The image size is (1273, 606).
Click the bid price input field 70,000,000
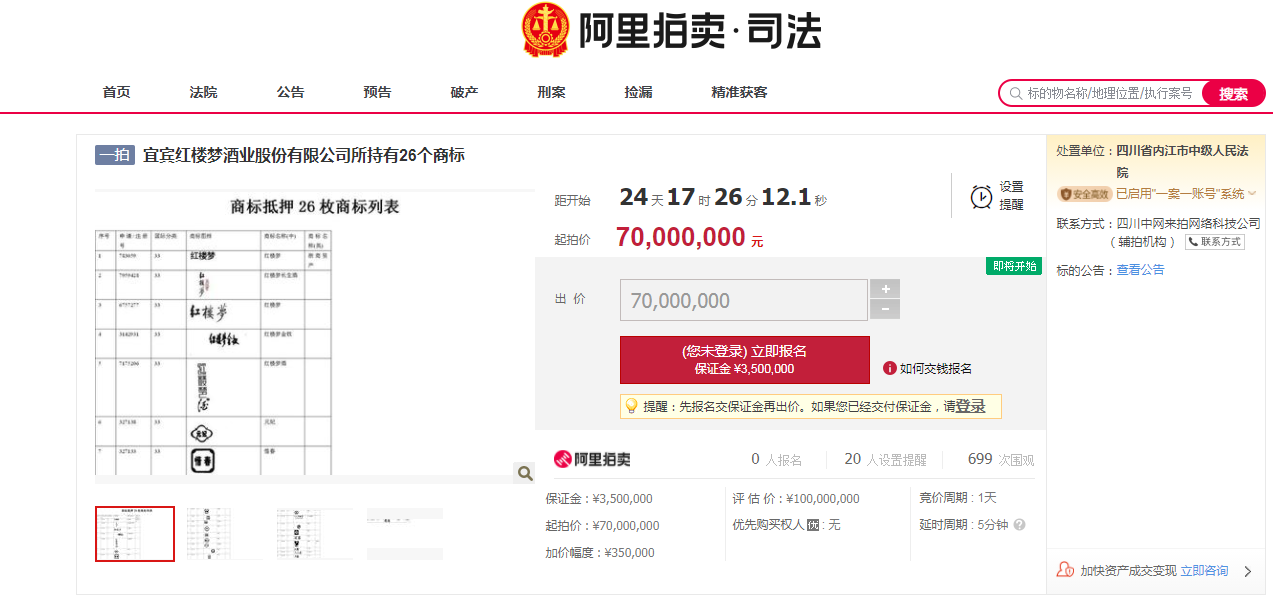click(x=743, y=300)
